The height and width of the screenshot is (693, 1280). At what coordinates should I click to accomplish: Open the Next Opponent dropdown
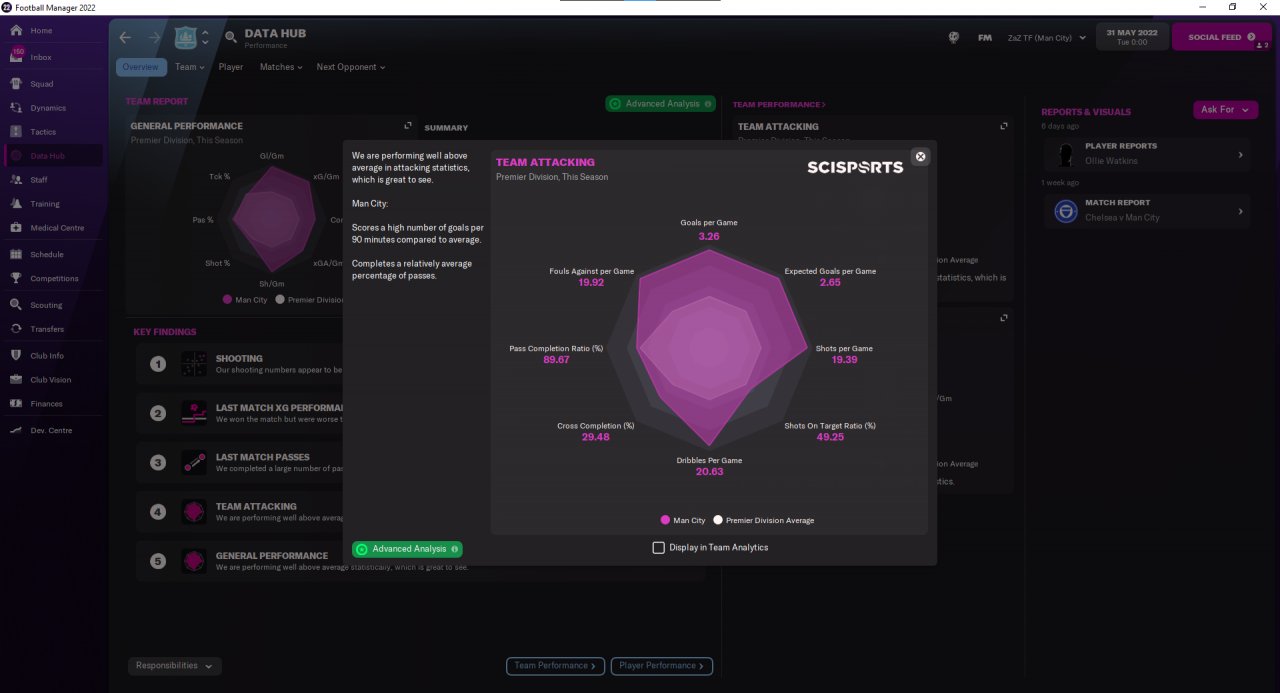pos(350,67)
